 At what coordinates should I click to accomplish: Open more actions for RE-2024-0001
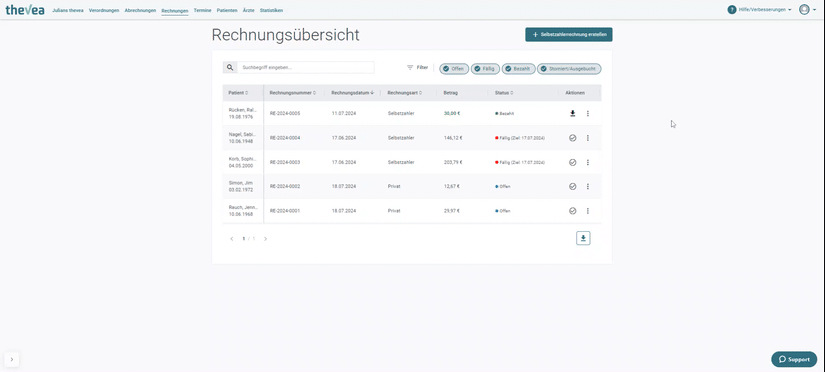point(588,210)
